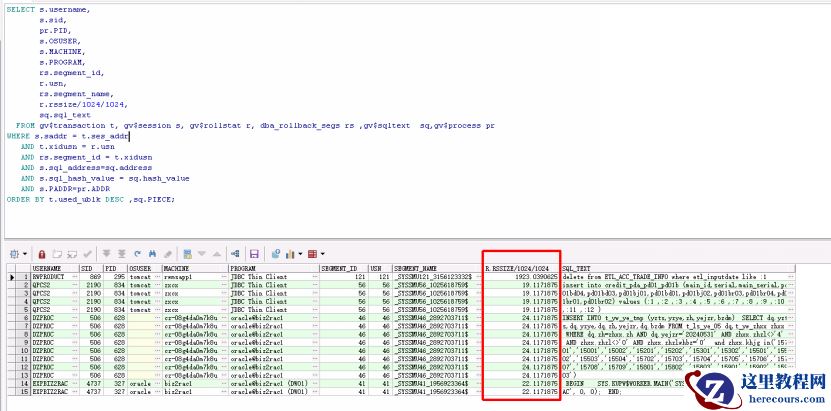Place cursor on 'SELECT s.username,' line in editor
831x411 pixels.
(x=48, y=10)
